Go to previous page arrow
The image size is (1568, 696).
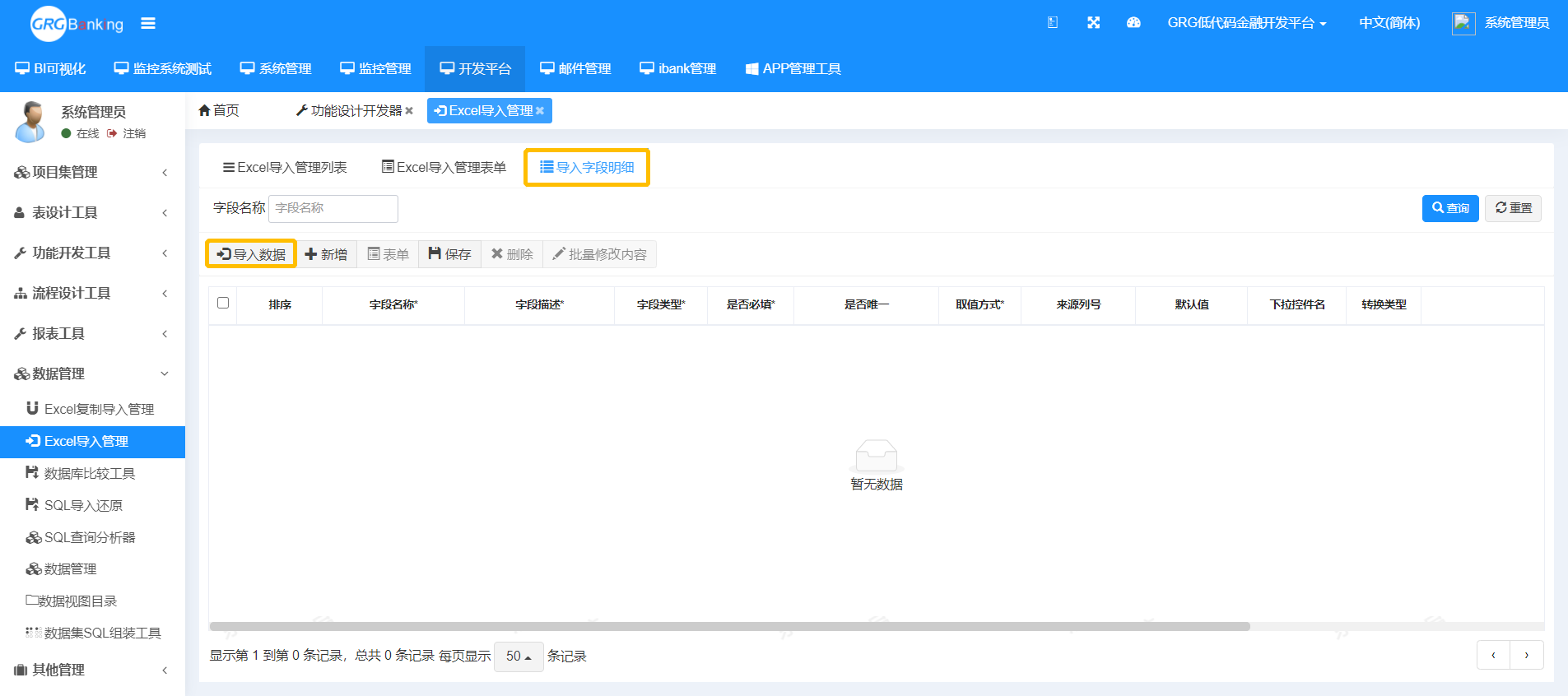1493,656
